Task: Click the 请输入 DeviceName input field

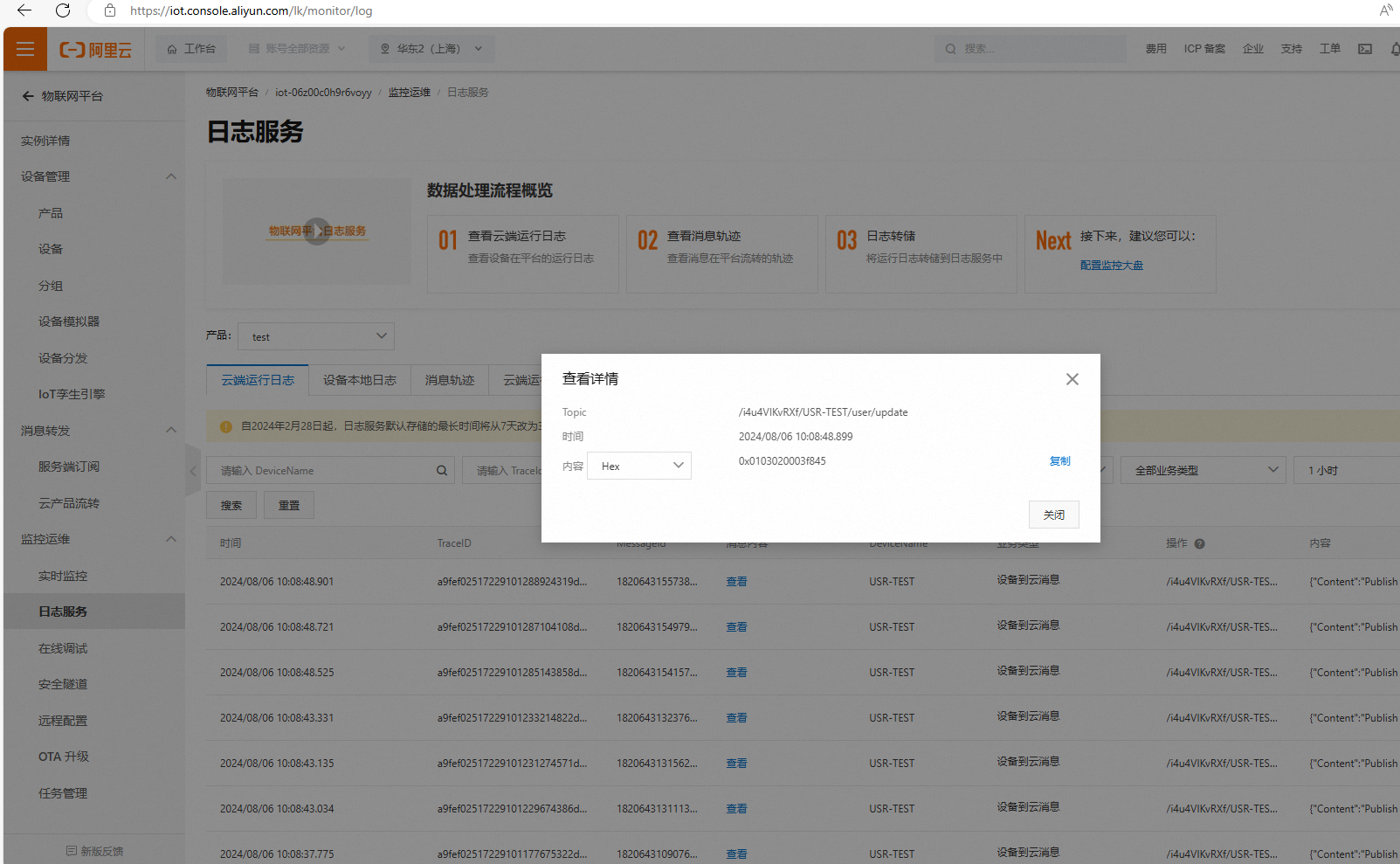Action: [x=323, y=471]
